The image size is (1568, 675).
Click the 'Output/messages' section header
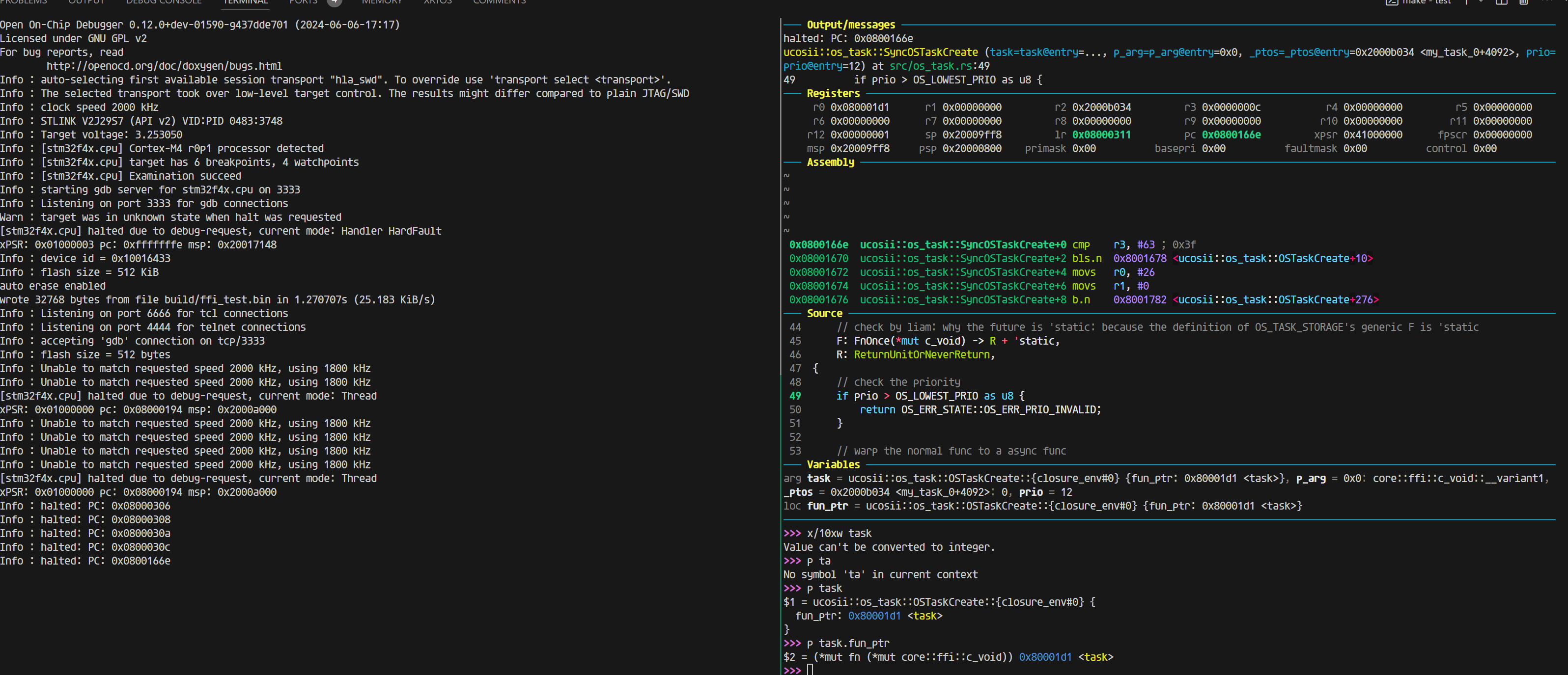coord(850,25)
